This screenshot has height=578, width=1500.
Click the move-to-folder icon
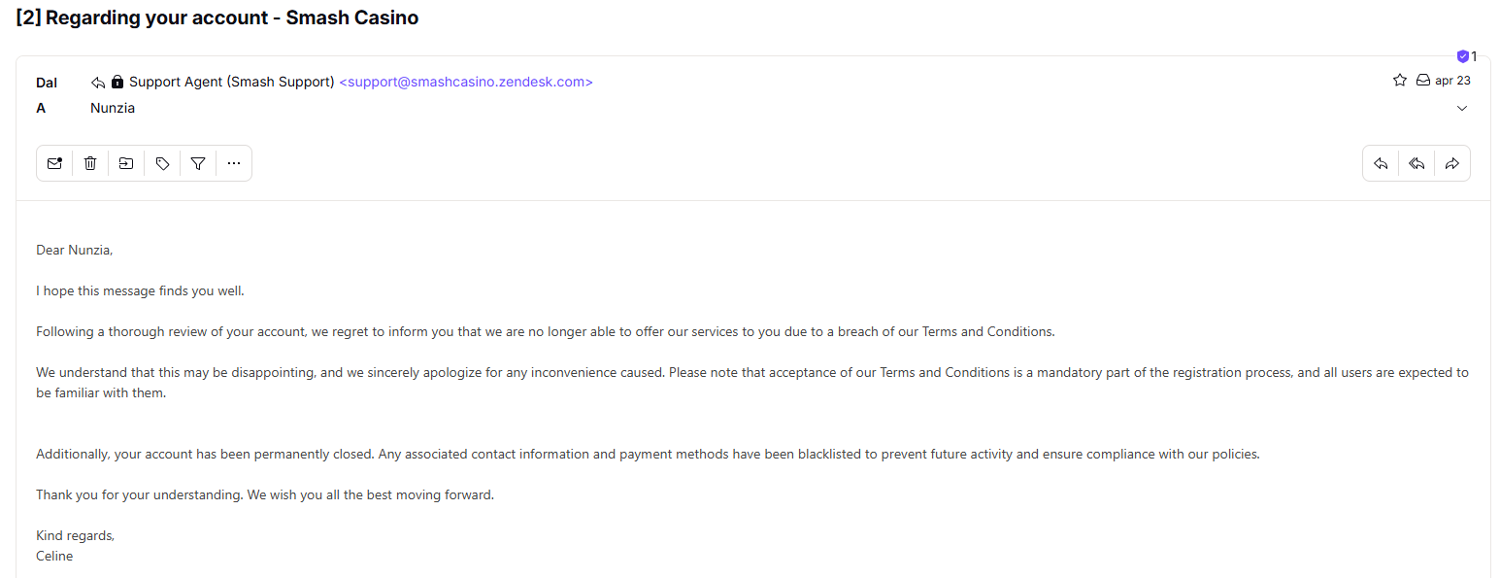(x=126, y=164)
